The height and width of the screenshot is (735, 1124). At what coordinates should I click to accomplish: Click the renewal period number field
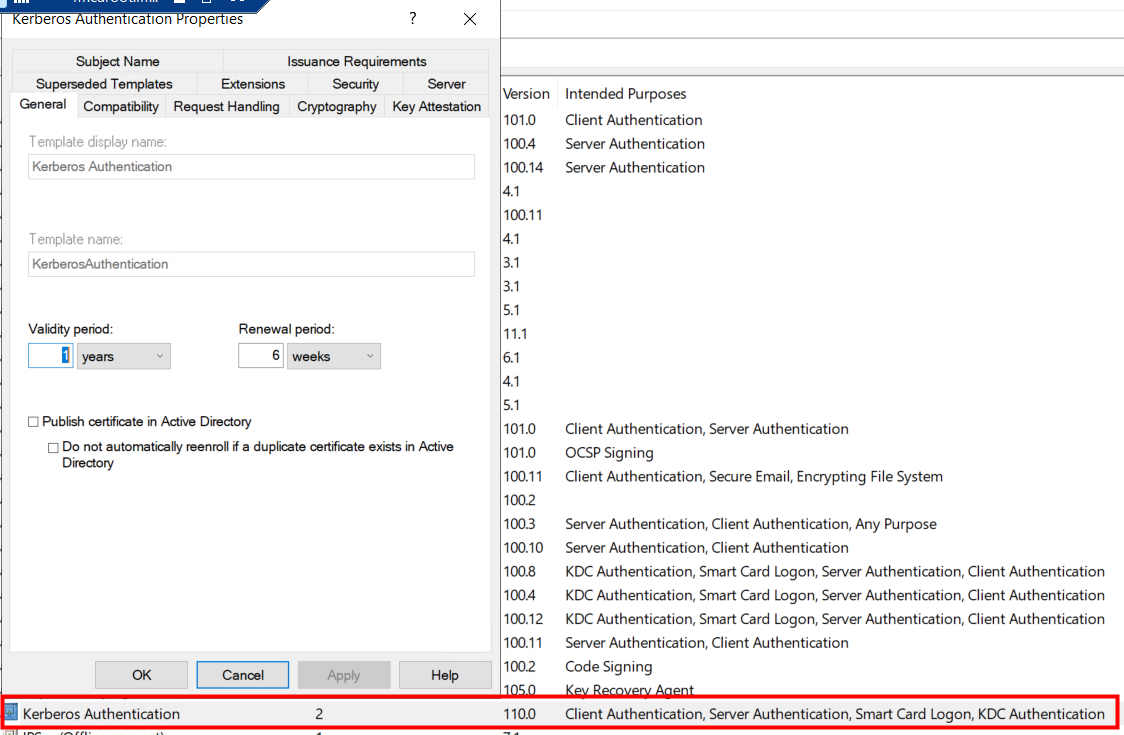tap(261, 356)
